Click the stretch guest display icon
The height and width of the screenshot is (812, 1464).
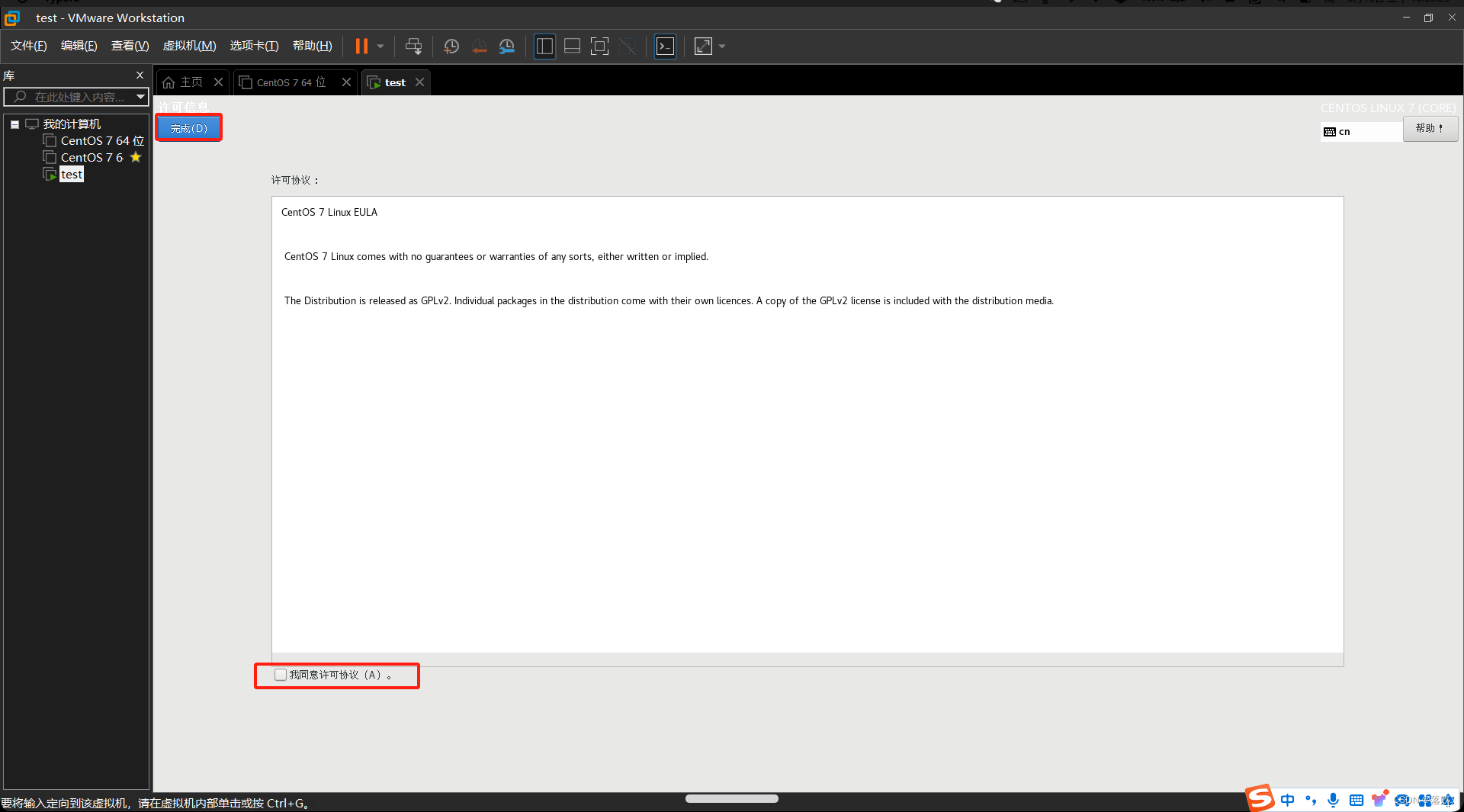703,47
